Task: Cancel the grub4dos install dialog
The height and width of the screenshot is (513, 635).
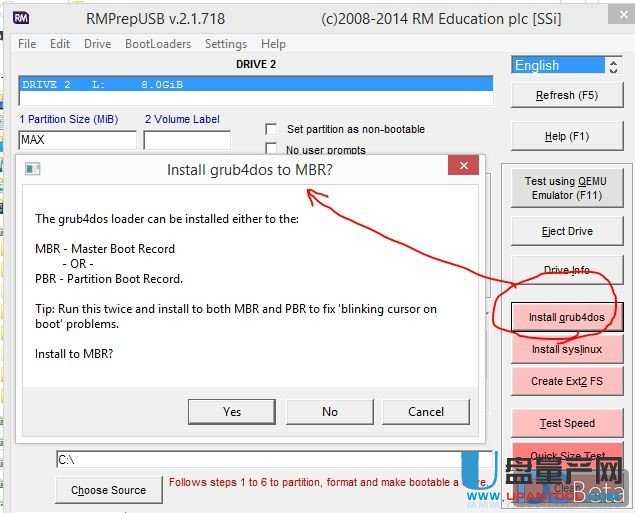Action: [x=426, y=411]
